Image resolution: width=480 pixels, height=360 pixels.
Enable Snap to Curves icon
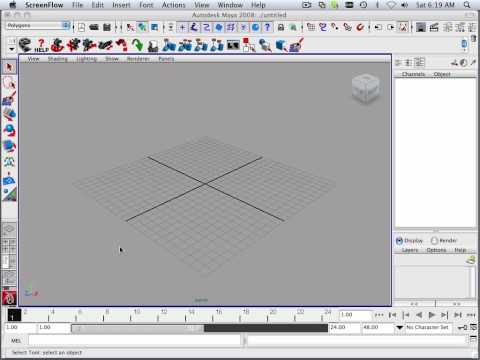pyautogui.click(x=323, y=27)
